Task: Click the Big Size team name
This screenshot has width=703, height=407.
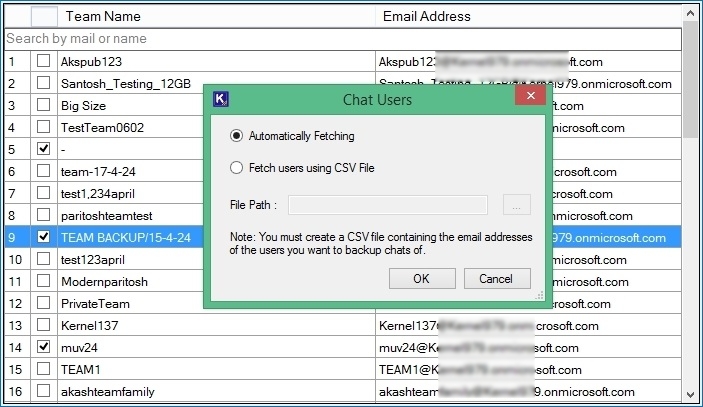Action: pos(83,106)
